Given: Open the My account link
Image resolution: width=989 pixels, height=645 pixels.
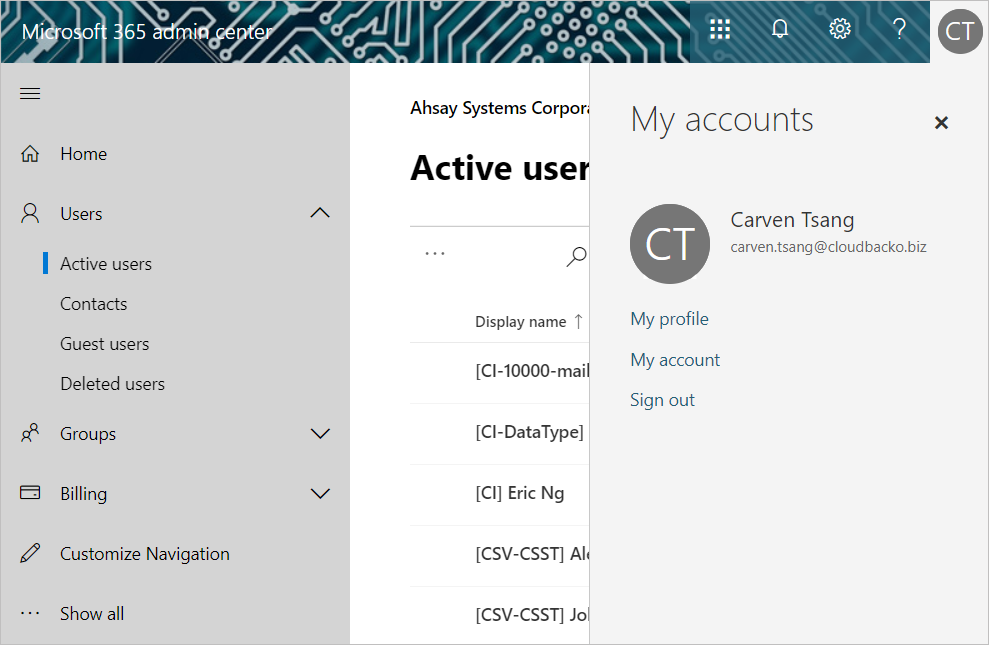Looking at the screenshot, I should pyautogui.click(x=675, y=360).
